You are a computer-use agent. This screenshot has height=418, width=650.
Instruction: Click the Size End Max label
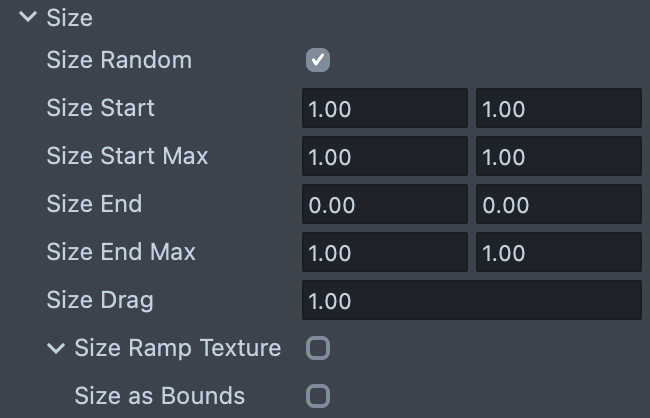click(121, 252)
